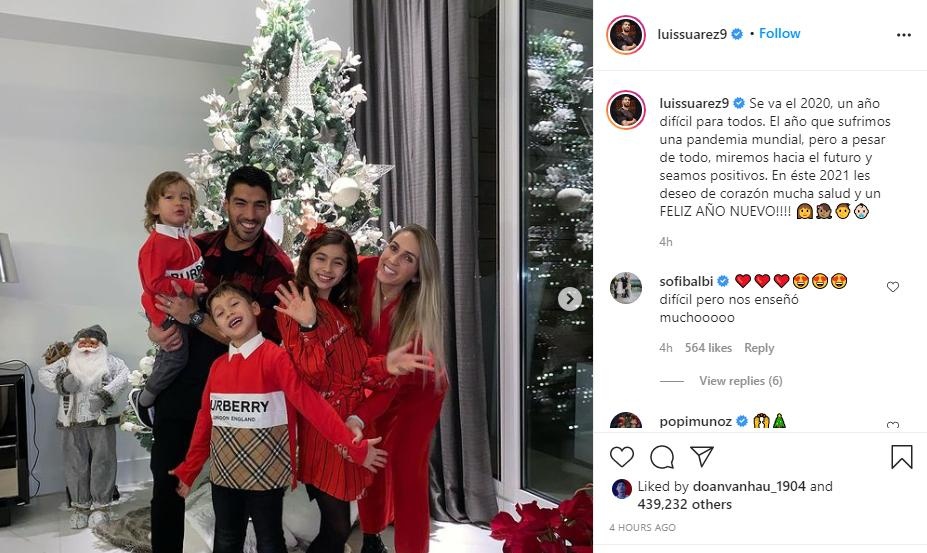Visit the sofibalbi profile username
Screen dimensions: 927x553
[686, 281]
